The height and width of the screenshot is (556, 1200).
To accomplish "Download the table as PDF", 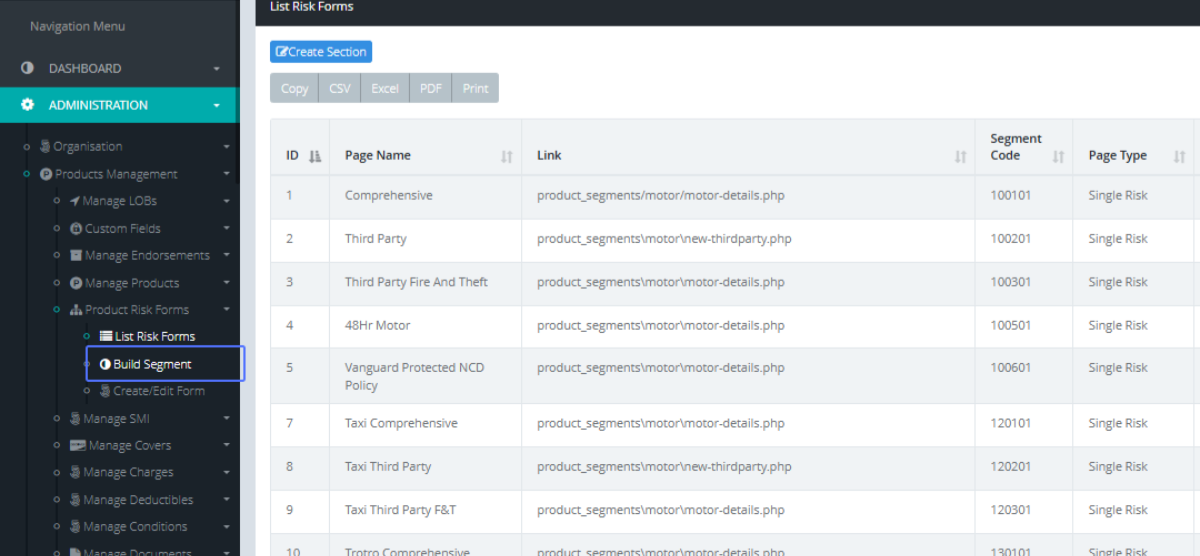I will pyautogui.click(x=431, y=88).
